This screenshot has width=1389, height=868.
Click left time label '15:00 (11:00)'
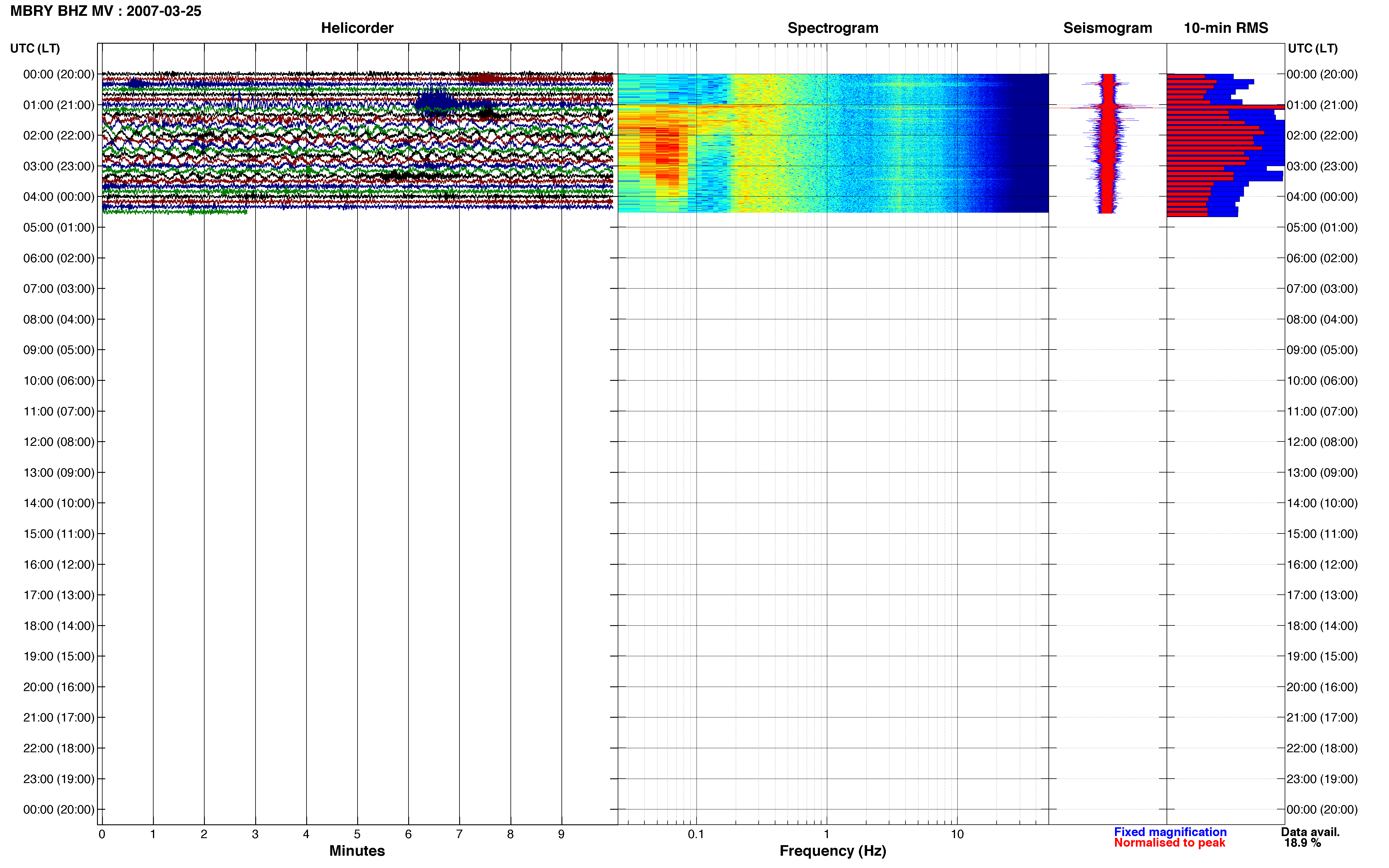click(59, 534)
